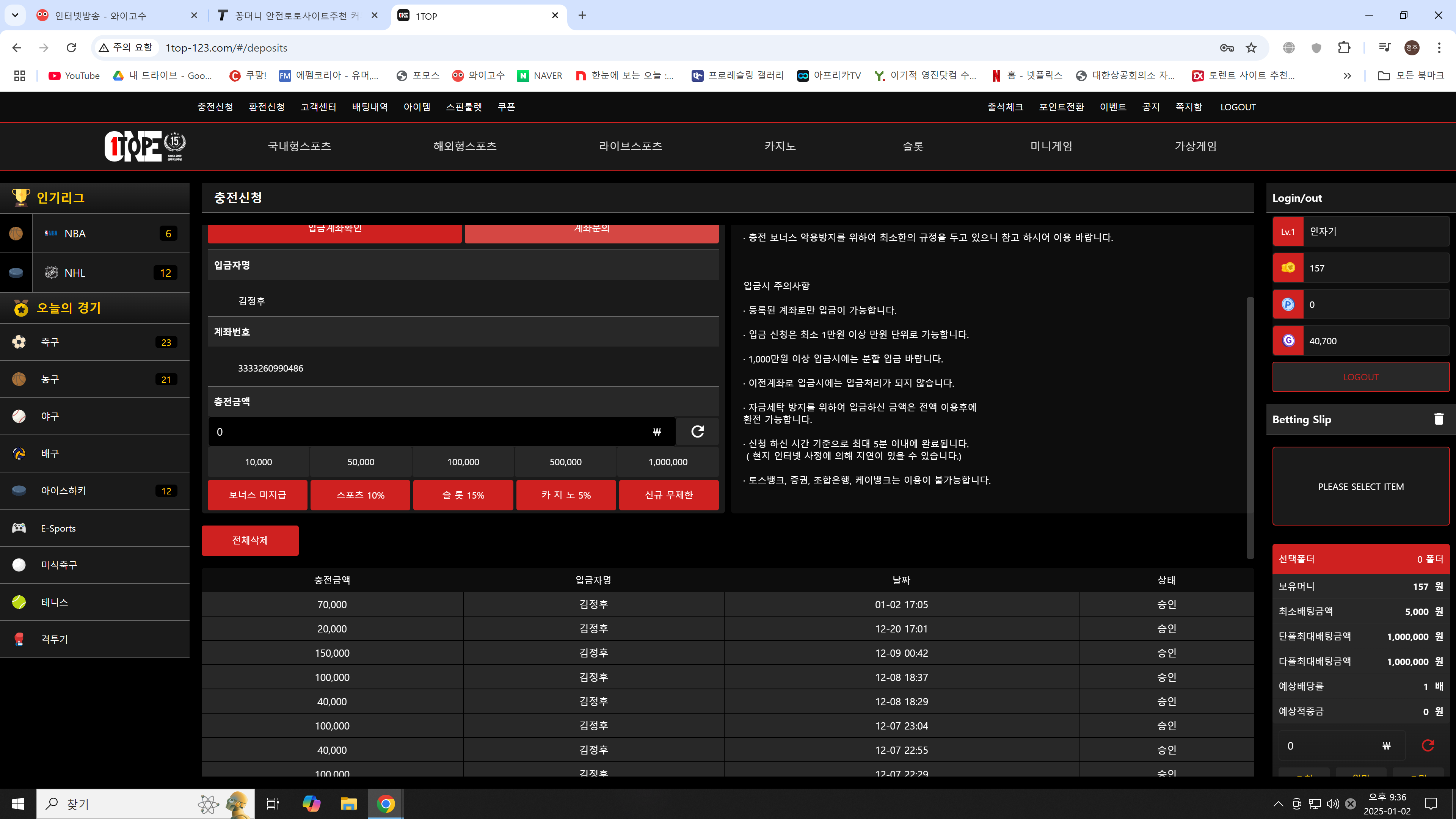Select the 보너스 미지급 option
The width and height of the screenshot is (1456, 819).
pyautogui.click(x=257, y=495)
